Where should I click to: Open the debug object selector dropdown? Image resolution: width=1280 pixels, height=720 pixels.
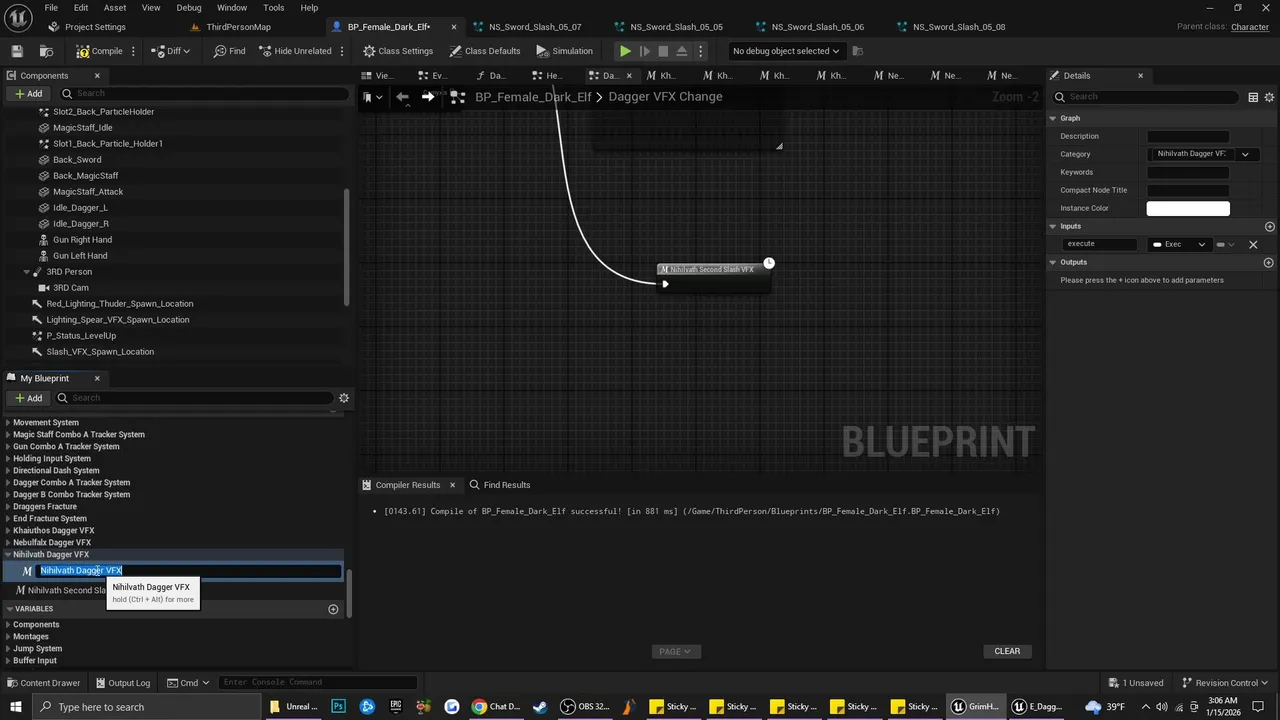(786, 51)
